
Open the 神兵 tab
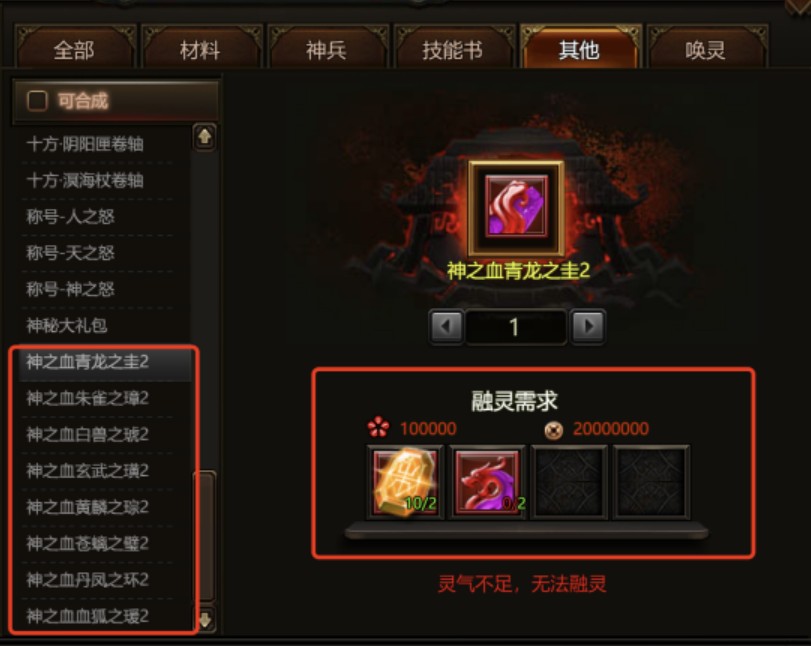pos(326,50)
